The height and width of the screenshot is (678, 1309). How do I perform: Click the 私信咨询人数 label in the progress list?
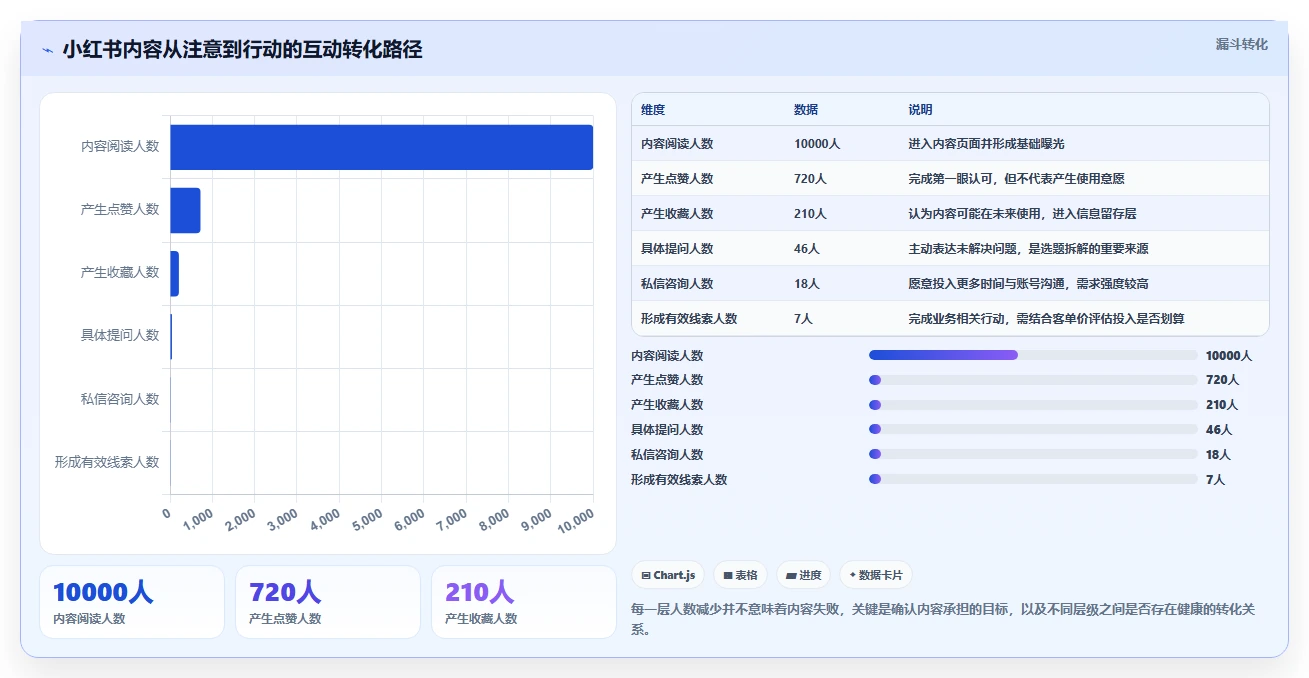tap(667, 455)
